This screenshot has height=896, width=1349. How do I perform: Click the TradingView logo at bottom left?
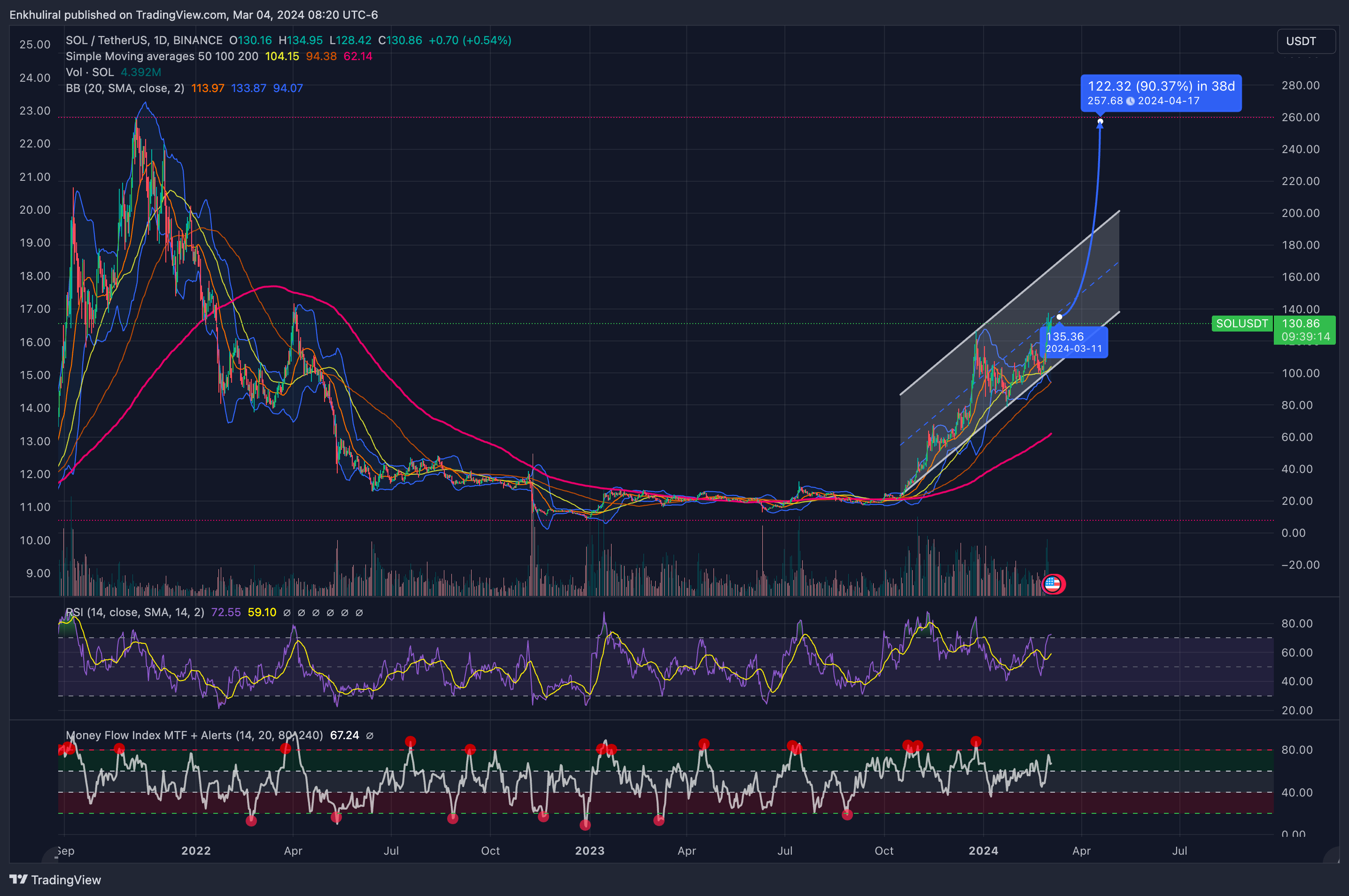55,880
